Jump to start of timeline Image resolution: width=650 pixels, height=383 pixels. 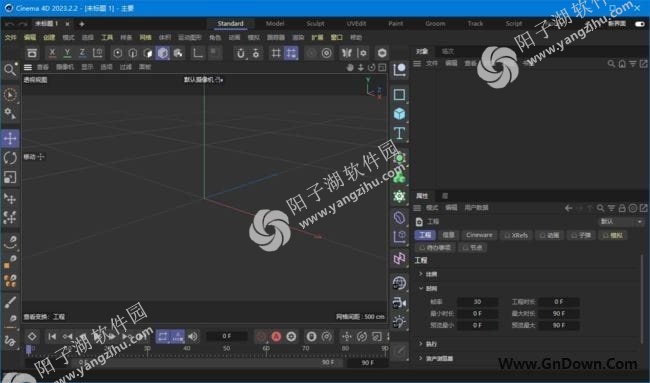click(52, 337)
